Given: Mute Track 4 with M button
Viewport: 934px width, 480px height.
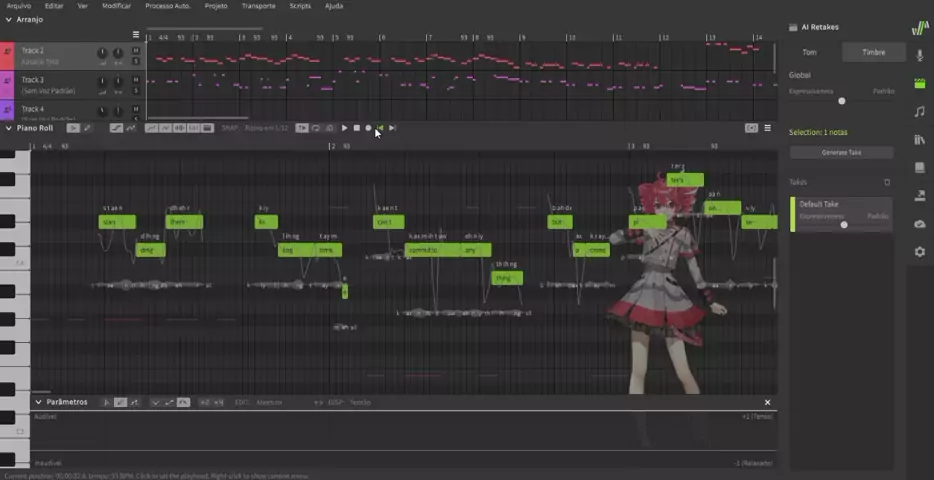Looking at the screenshot, I should click(136, 109).
